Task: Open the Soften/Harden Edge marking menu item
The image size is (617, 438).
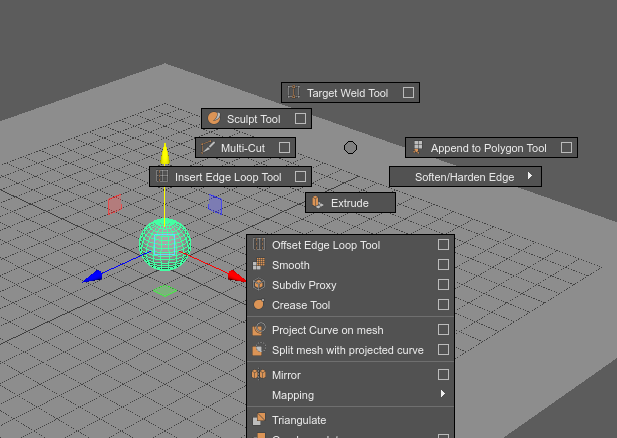Action: [464, 177]
